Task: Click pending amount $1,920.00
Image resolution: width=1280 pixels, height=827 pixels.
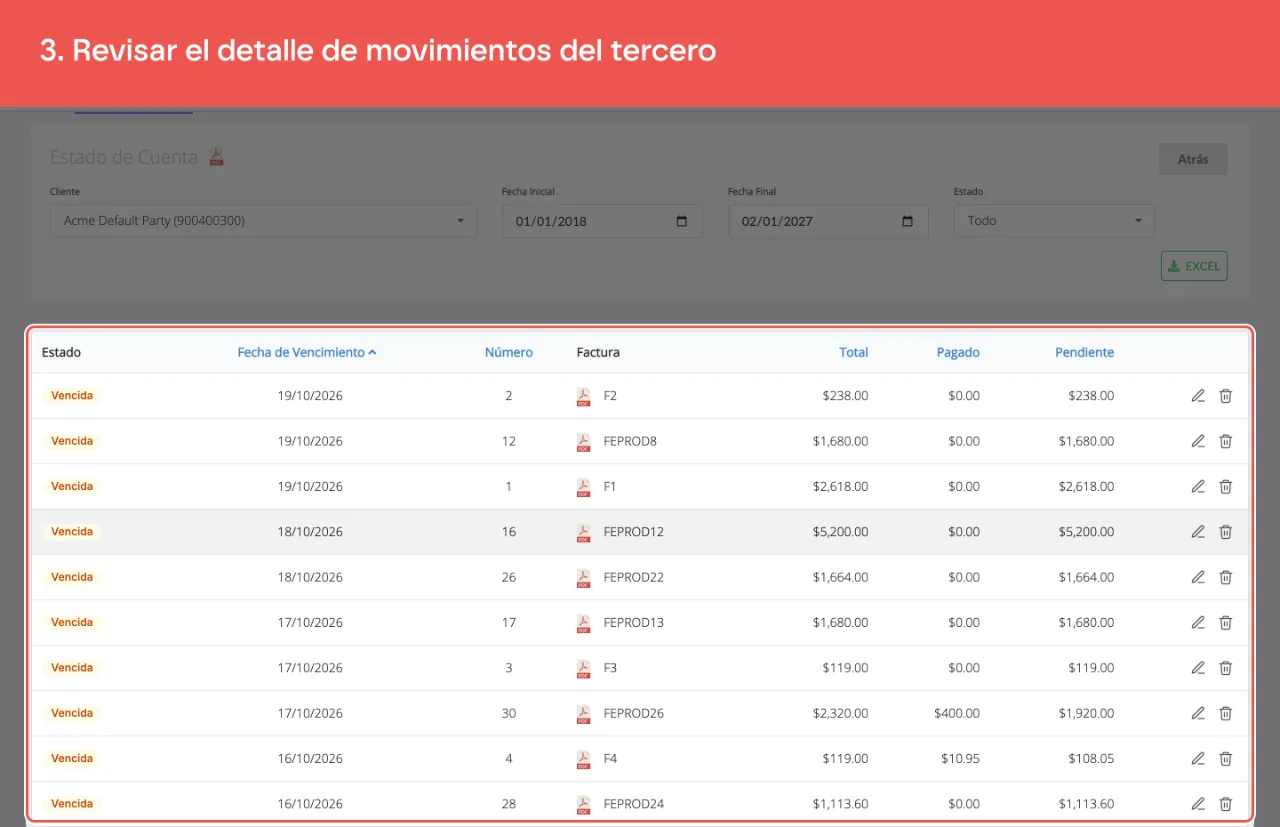Action: 1086,713
